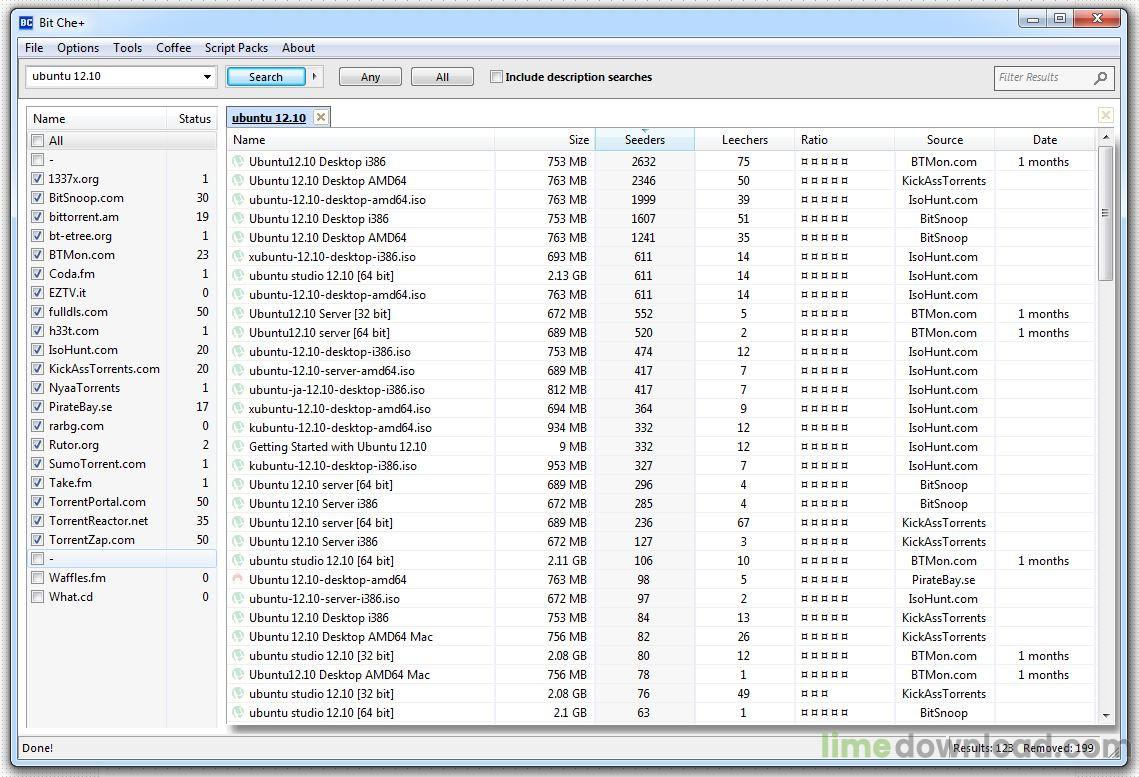Tick the All checkbox in the sources list

tap(38, 141)
